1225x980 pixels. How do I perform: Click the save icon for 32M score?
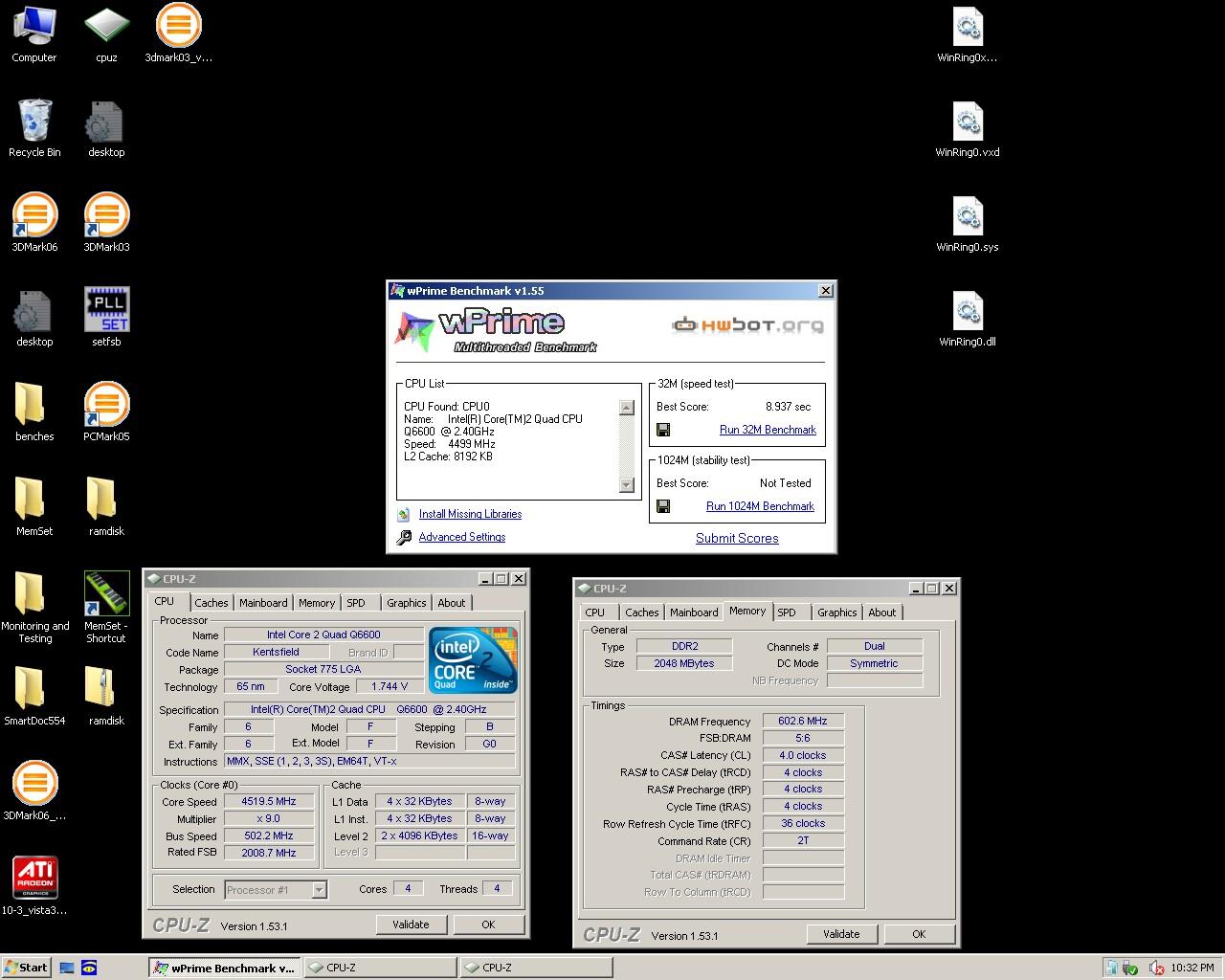[x=663, y=431]
